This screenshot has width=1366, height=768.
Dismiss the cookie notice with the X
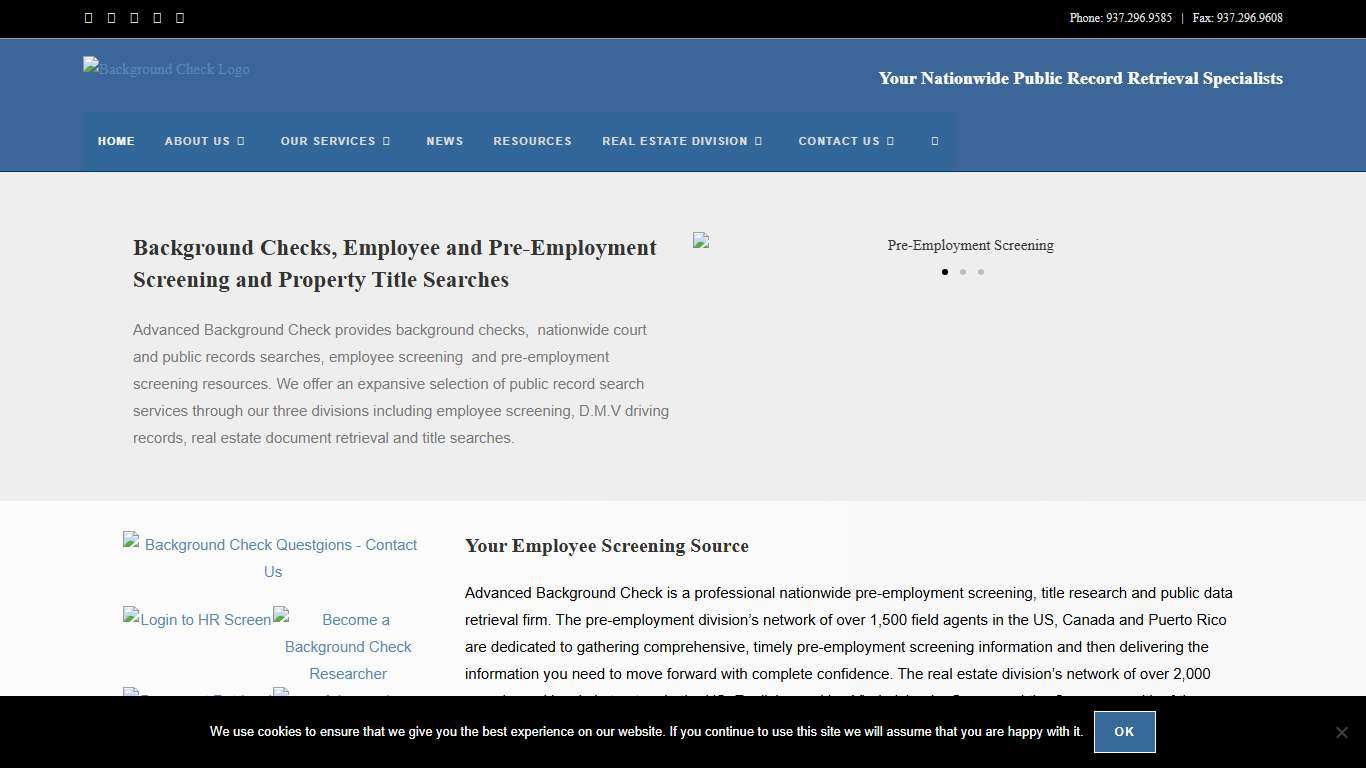pyautogui.click(x=1342, y=731)
